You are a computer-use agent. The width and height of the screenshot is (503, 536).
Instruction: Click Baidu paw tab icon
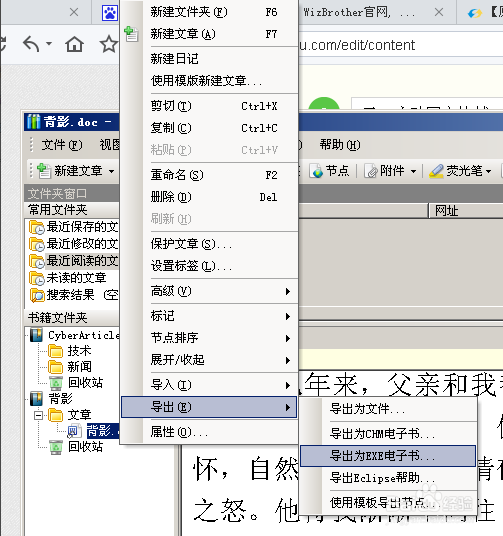pyautogui.click(x=110, y=13)
